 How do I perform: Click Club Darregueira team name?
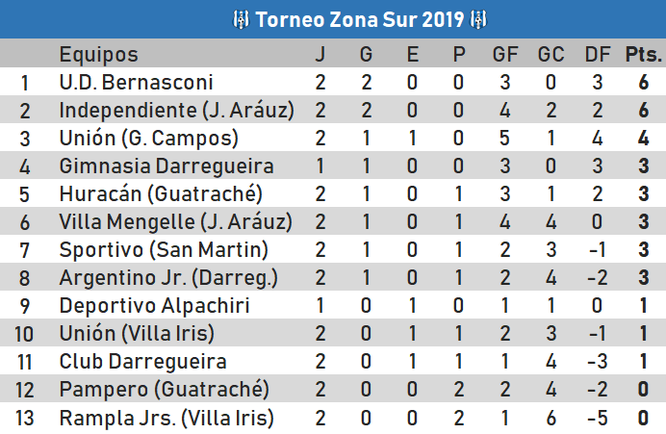point(143,361)
